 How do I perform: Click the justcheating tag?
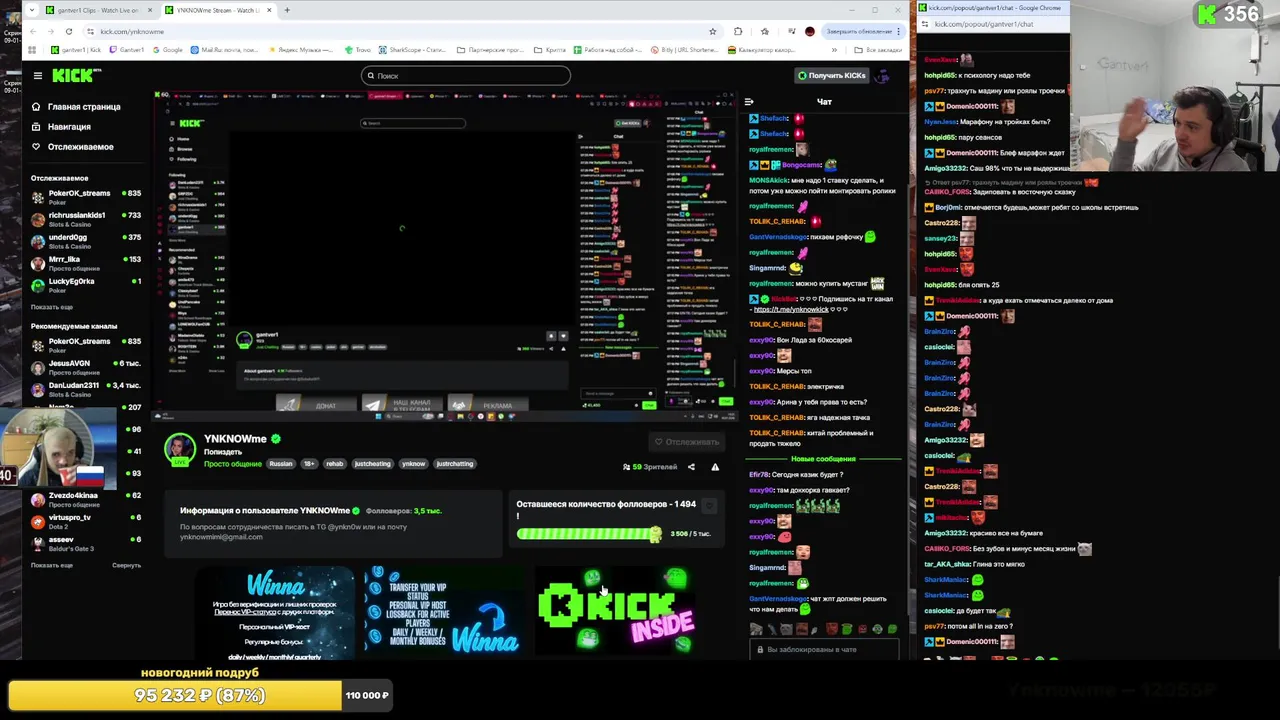(372, 464)
